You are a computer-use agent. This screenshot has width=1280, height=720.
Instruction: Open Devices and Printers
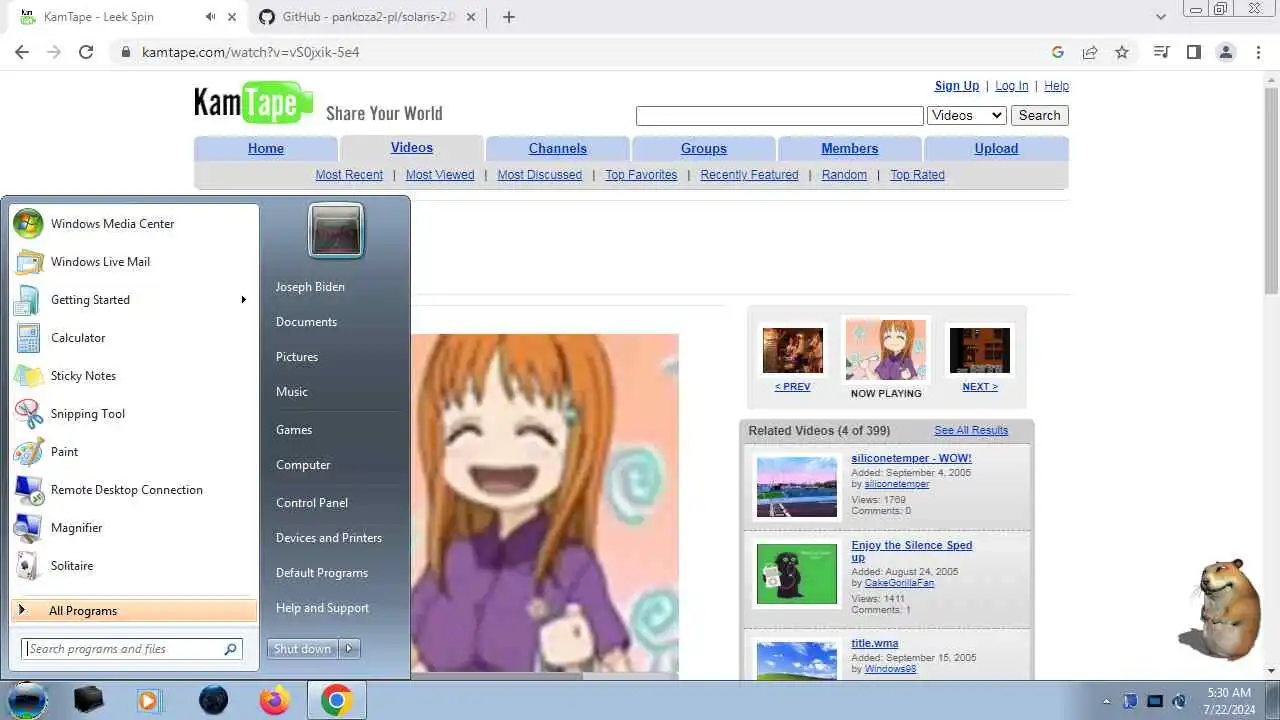[329, 538]
